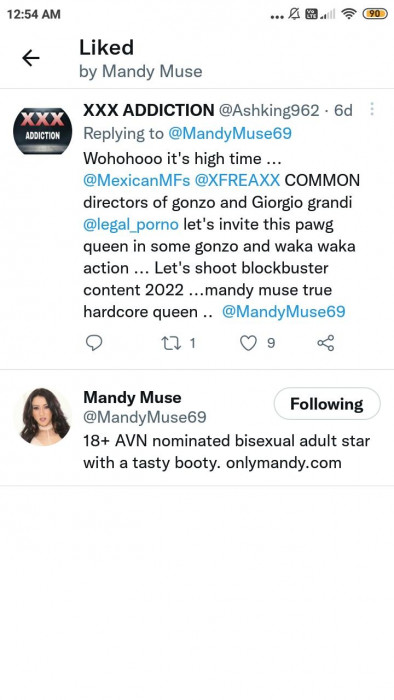
Task: Like the tweet with the heart icon
Action: point(248,343)
